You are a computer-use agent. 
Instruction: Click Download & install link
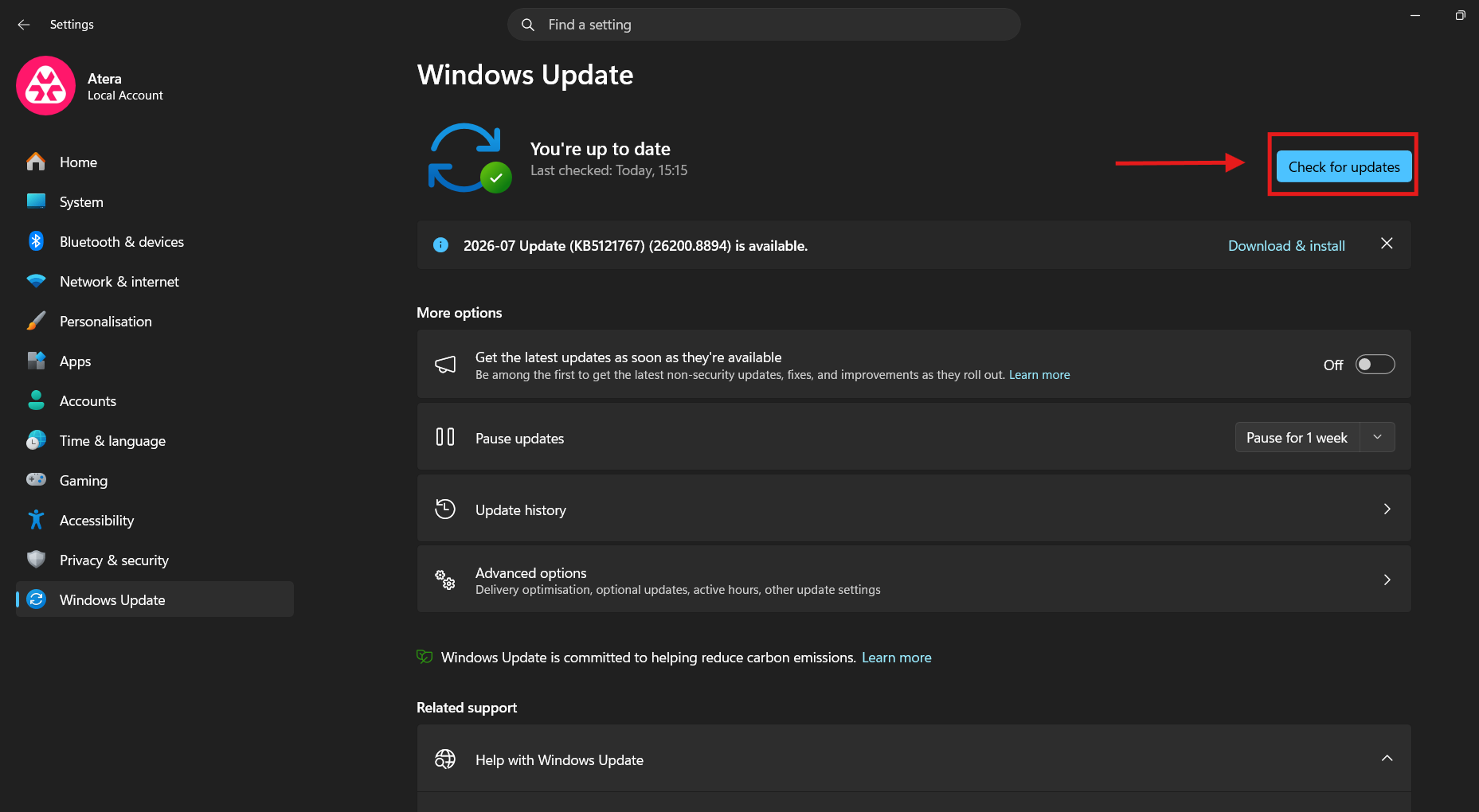tap(1286, 245)
